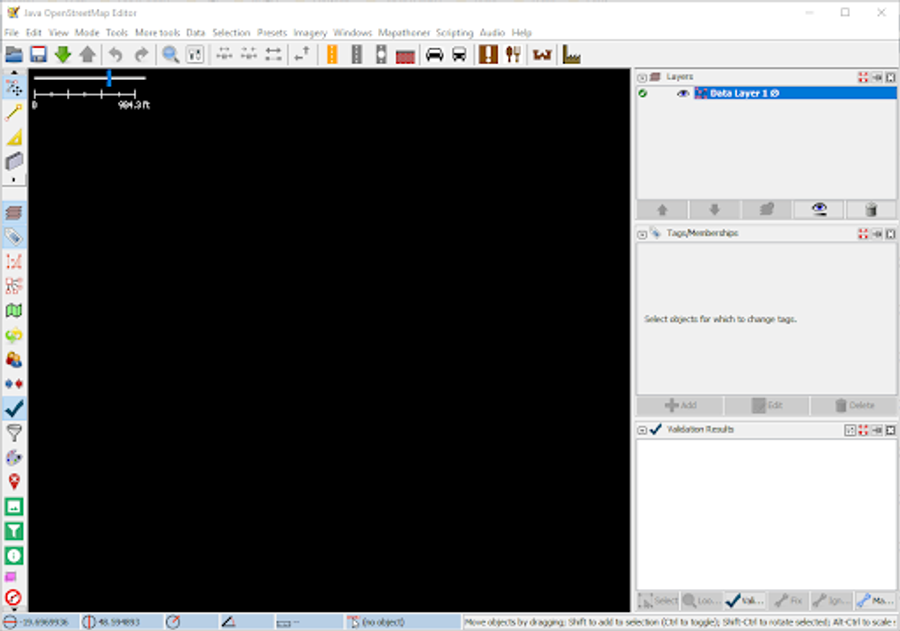Activate the Select mode tool
Image resolution: width=900 pixels, height=631 pixels.
(14, 88)
